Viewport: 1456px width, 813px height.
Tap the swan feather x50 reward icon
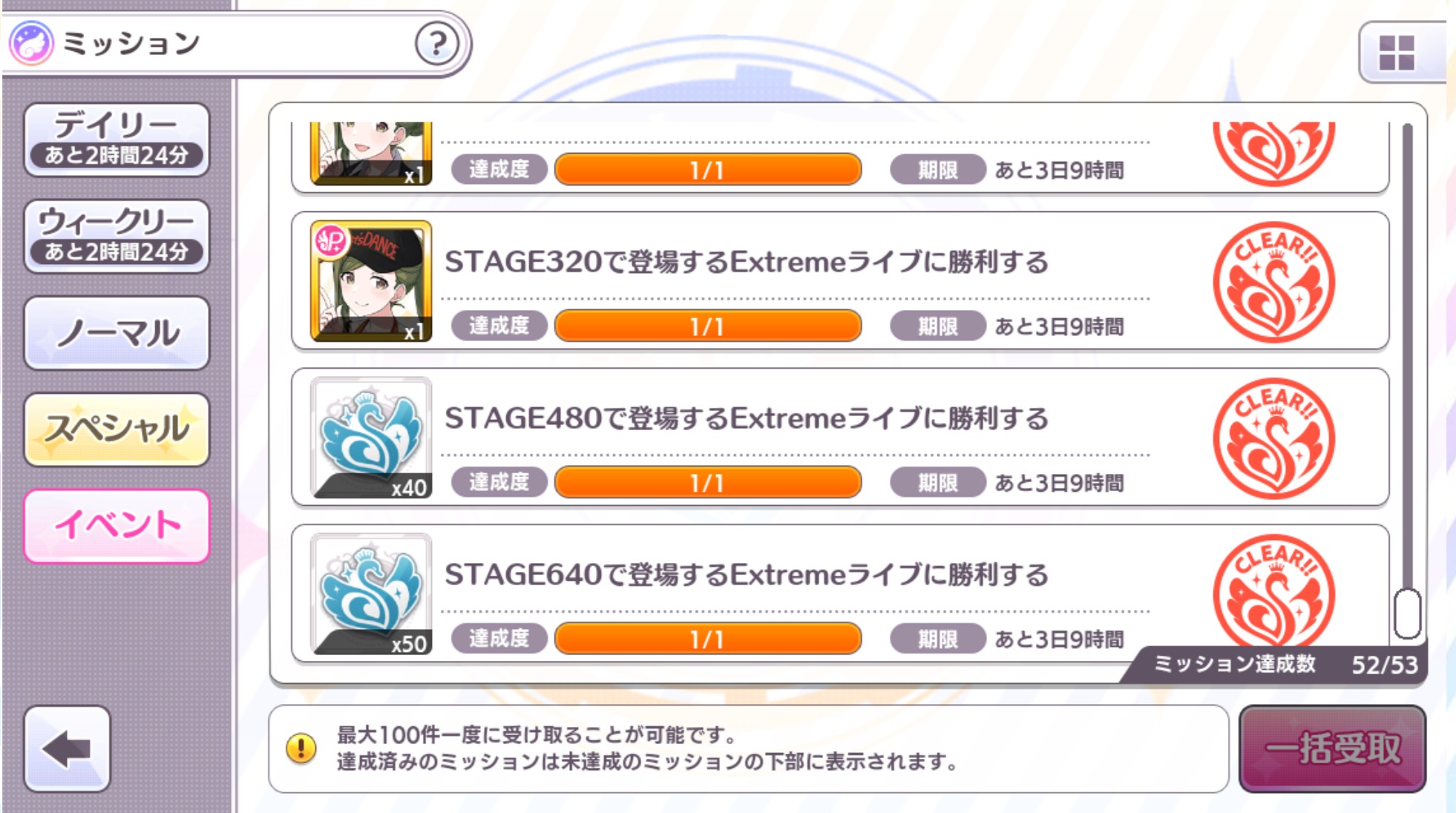tap(371, 594)
